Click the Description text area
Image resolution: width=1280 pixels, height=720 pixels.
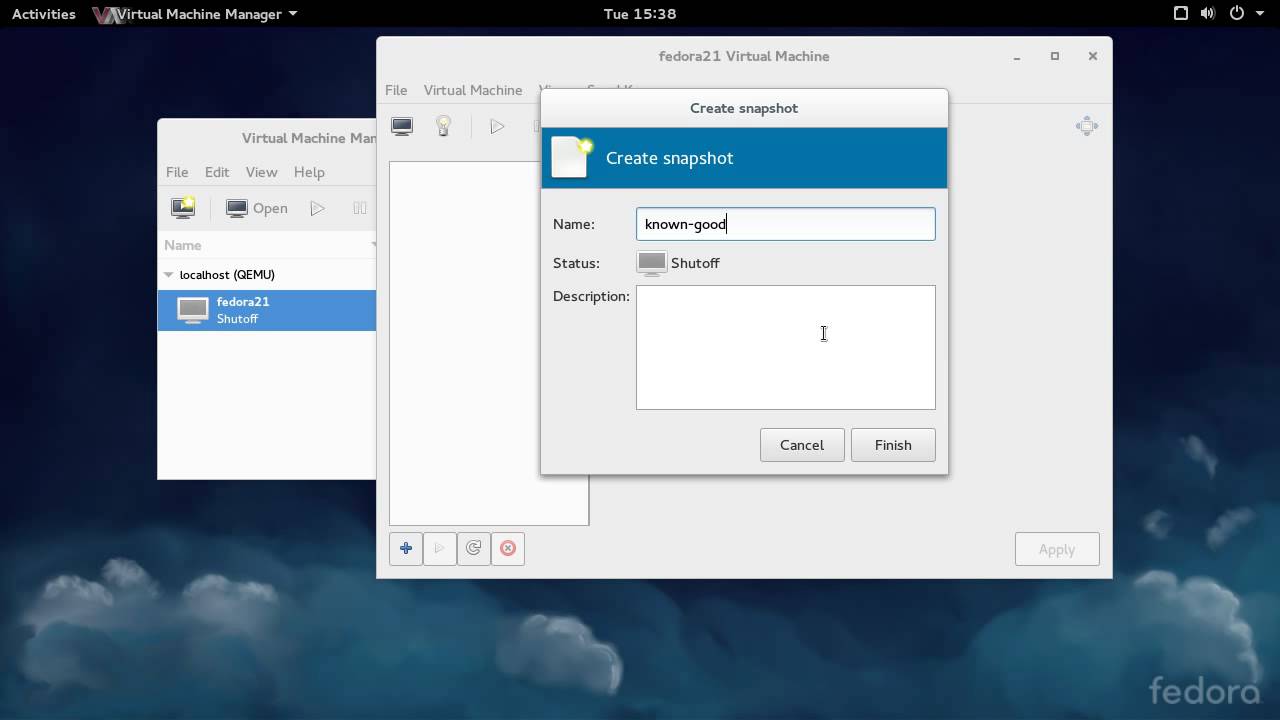785,347
